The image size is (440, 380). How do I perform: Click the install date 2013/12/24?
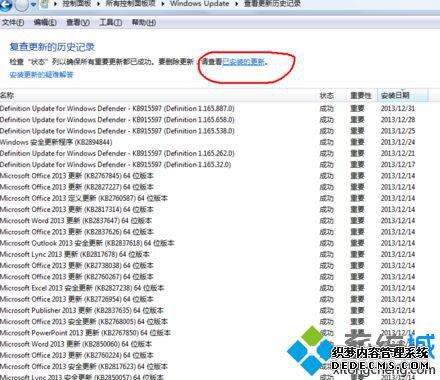coord(398,142)
